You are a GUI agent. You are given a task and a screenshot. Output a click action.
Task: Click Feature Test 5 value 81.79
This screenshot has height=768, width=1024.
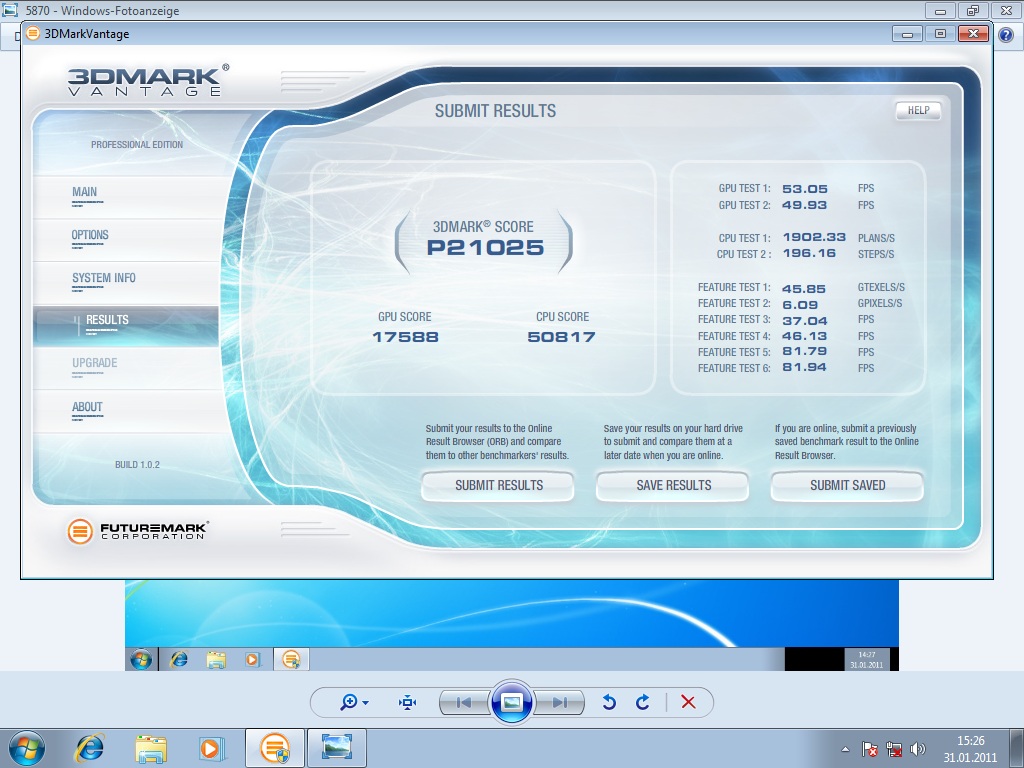(x=805, y=351)
